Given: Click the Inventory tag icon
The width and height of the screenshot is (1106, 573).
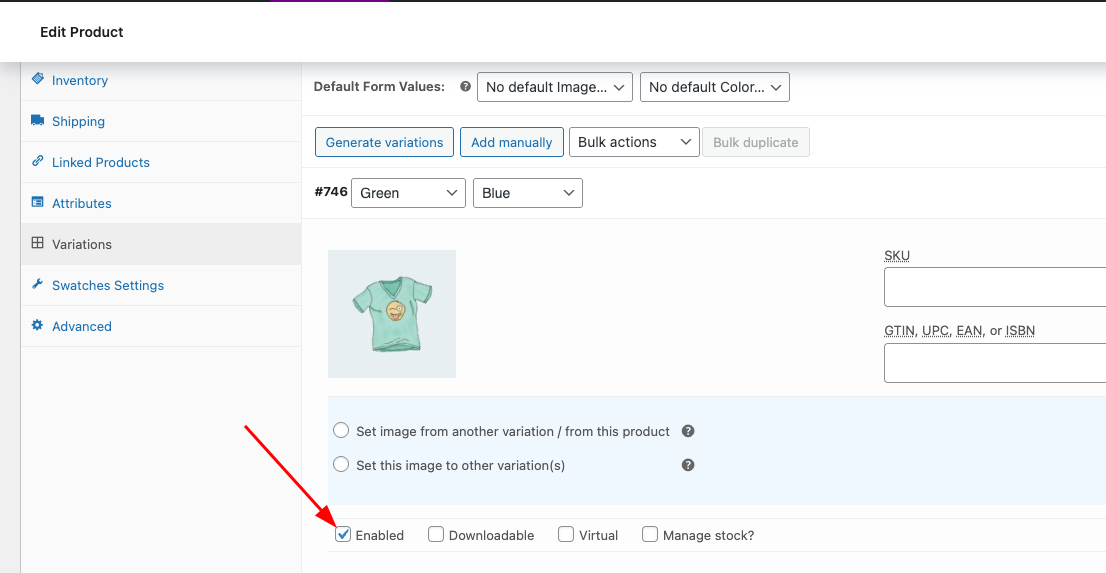Looking at the screenshot, I should pos(37,79).
